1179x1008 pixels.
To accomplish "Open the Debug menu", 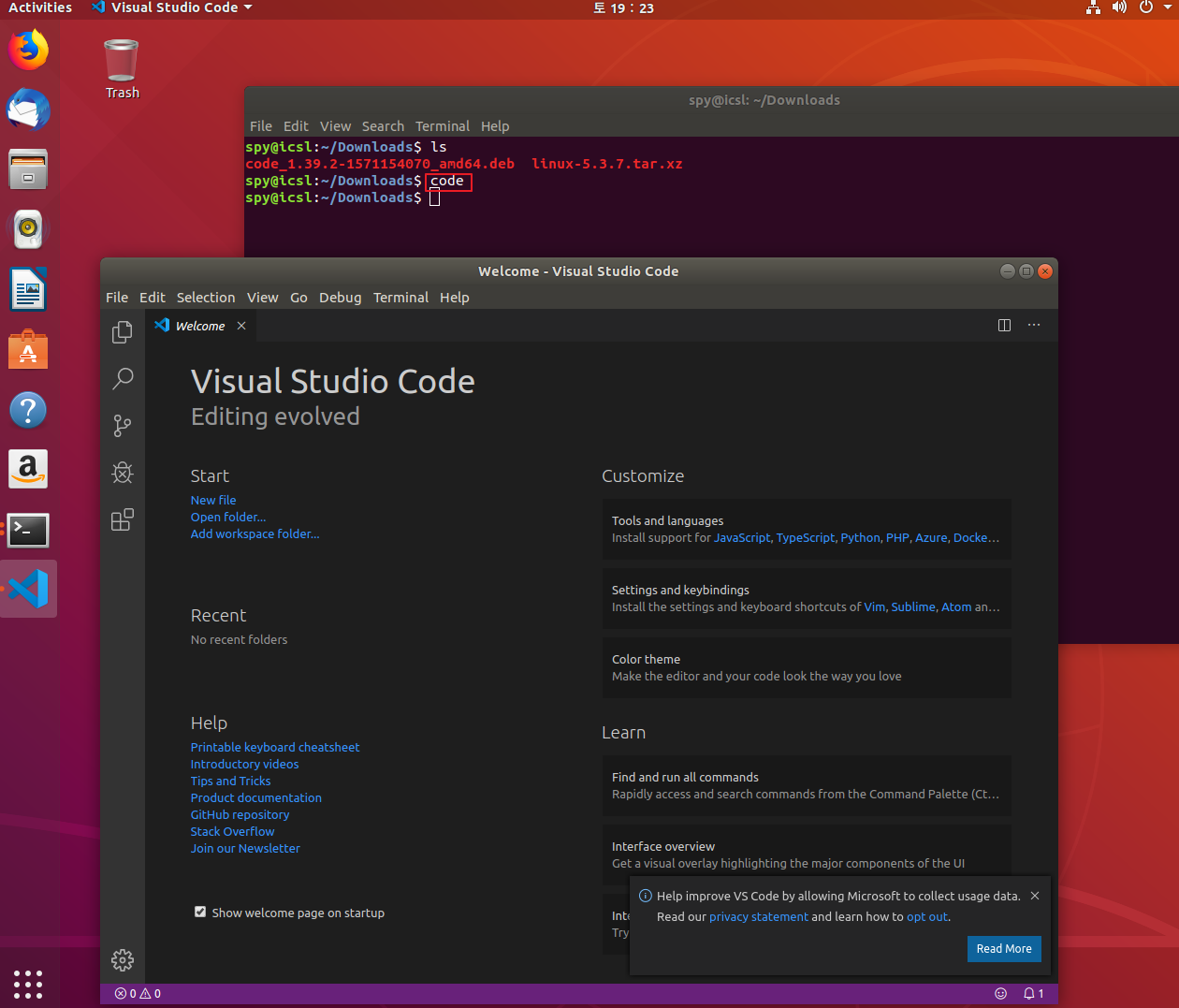I will 341,298.
